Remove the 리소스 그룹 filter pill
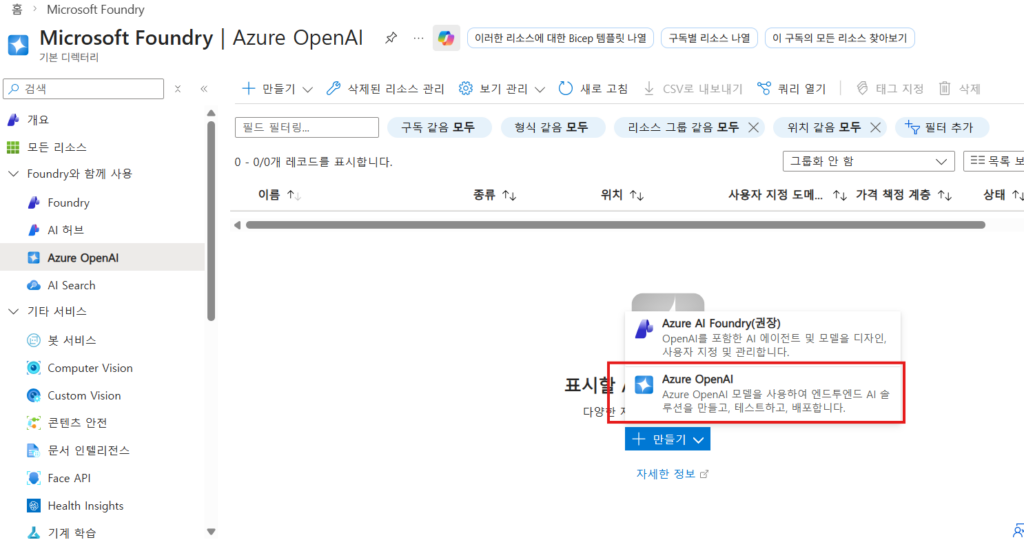The height and width of the screenshot is (540, 1024). pyautogui.click(x=753, y=127)
